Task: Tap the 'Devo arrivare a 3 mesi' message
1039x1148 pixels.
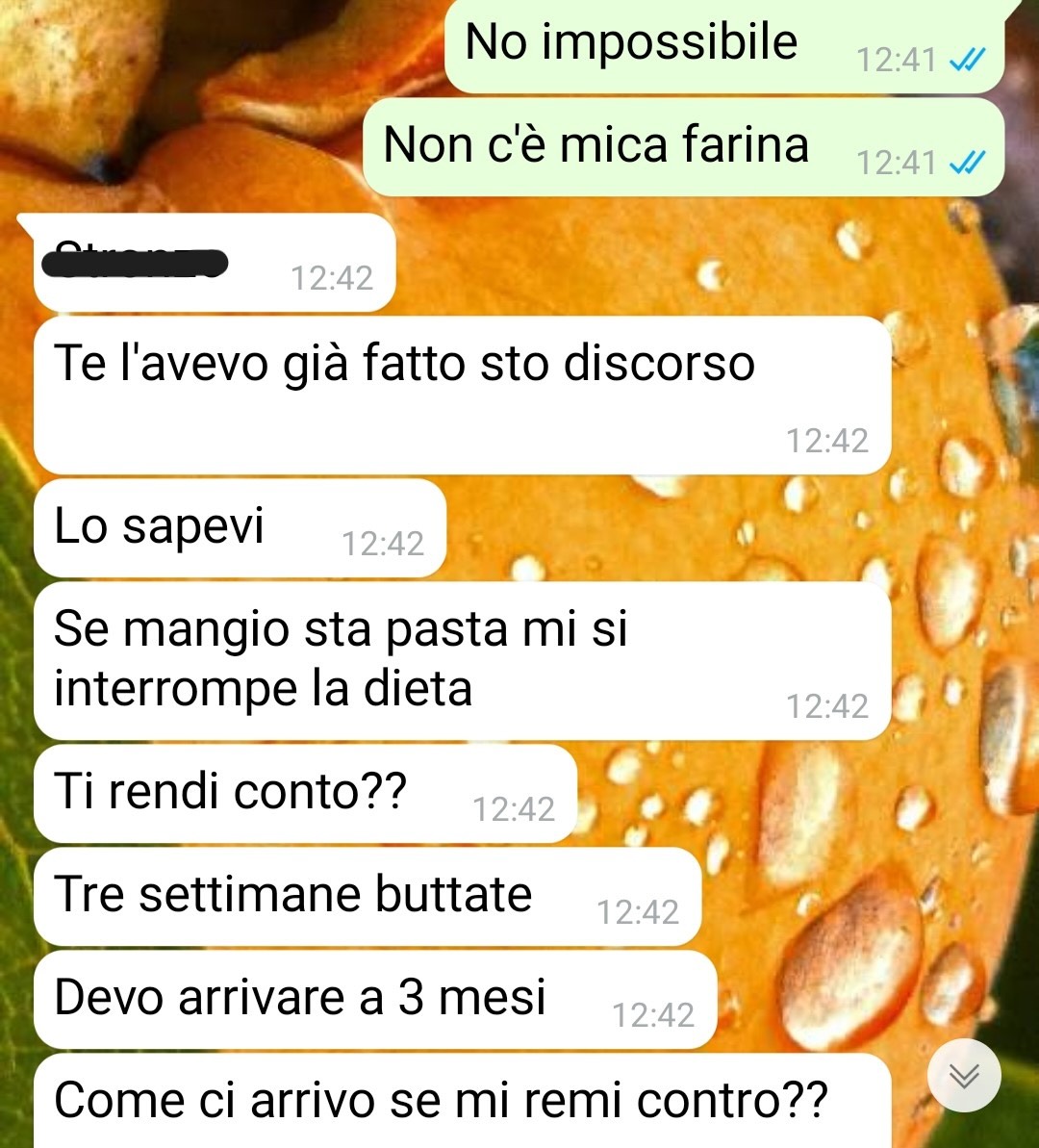Action: (x=375, y=1000)
